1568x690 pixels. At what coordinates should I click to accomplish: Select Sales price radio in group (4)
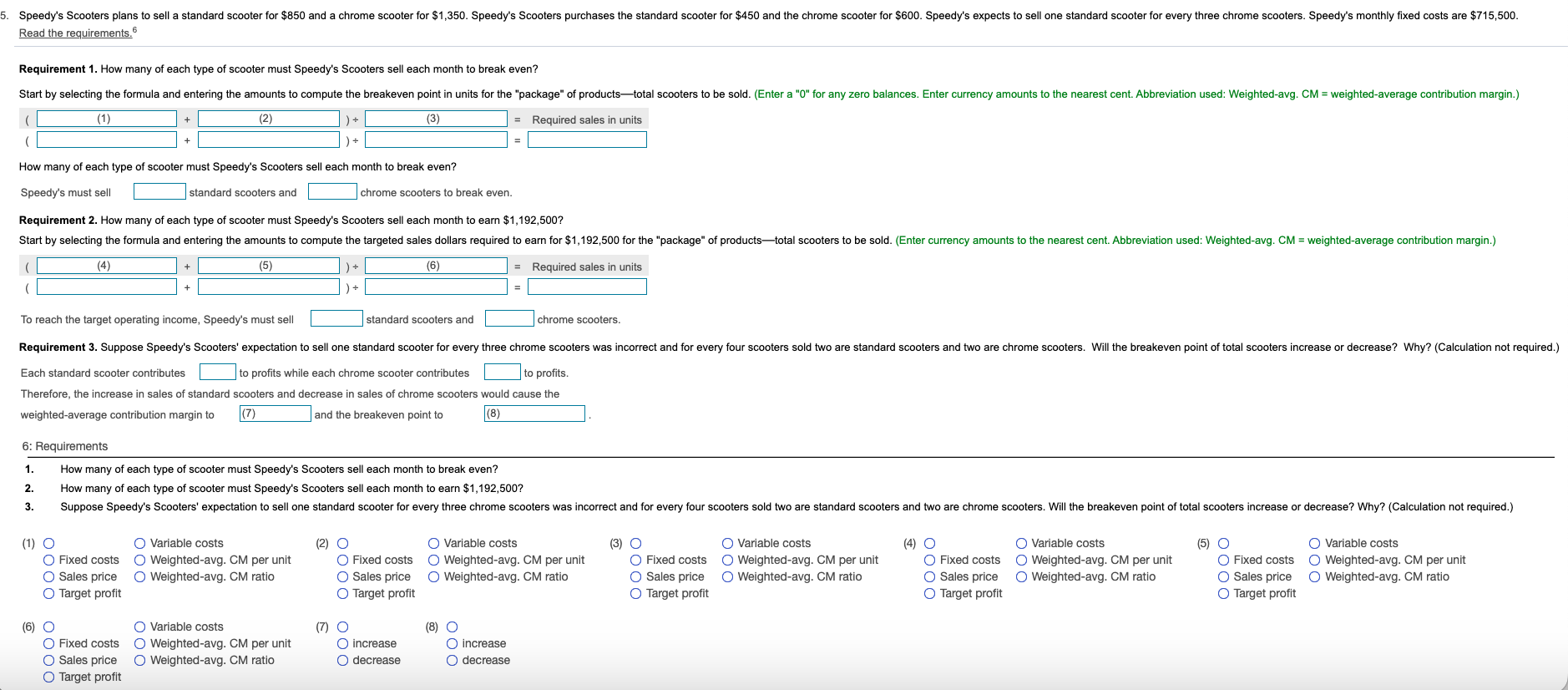[x=930, y=577]
